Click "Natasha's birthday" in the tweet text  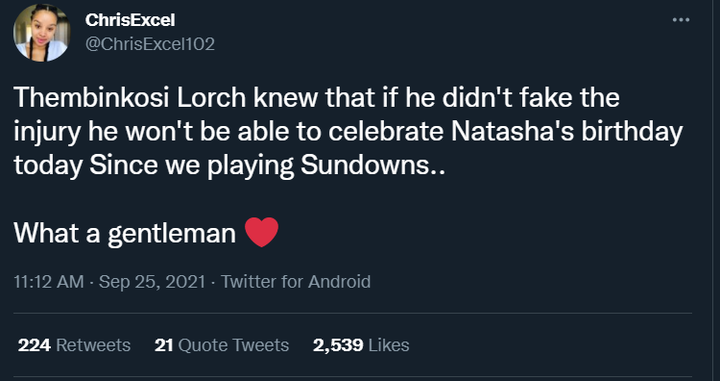567,133
